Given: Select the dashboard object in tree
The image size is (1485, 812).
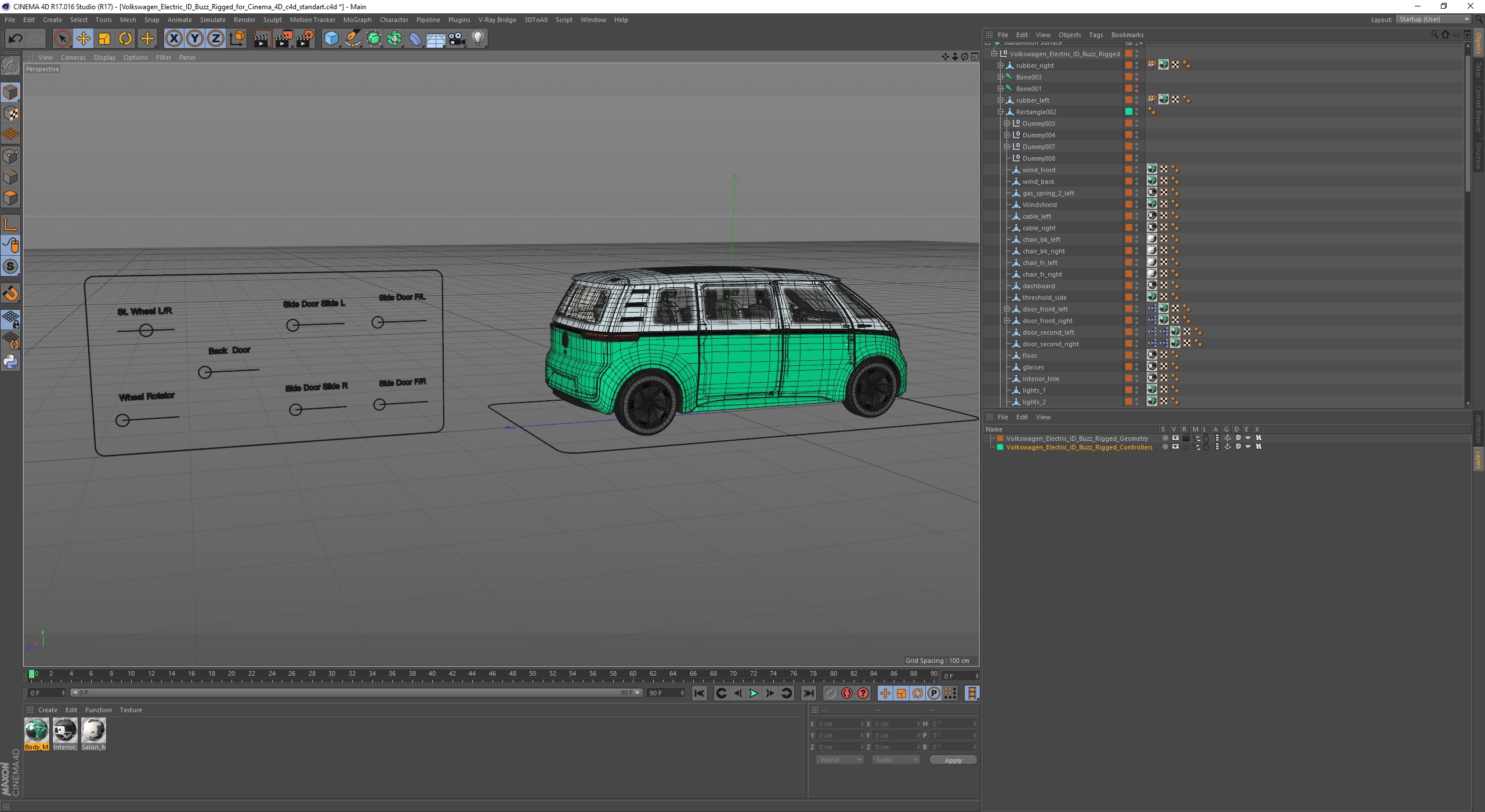Looking at the screenshot, I should pyautogui.click(x=1038, y=286).
